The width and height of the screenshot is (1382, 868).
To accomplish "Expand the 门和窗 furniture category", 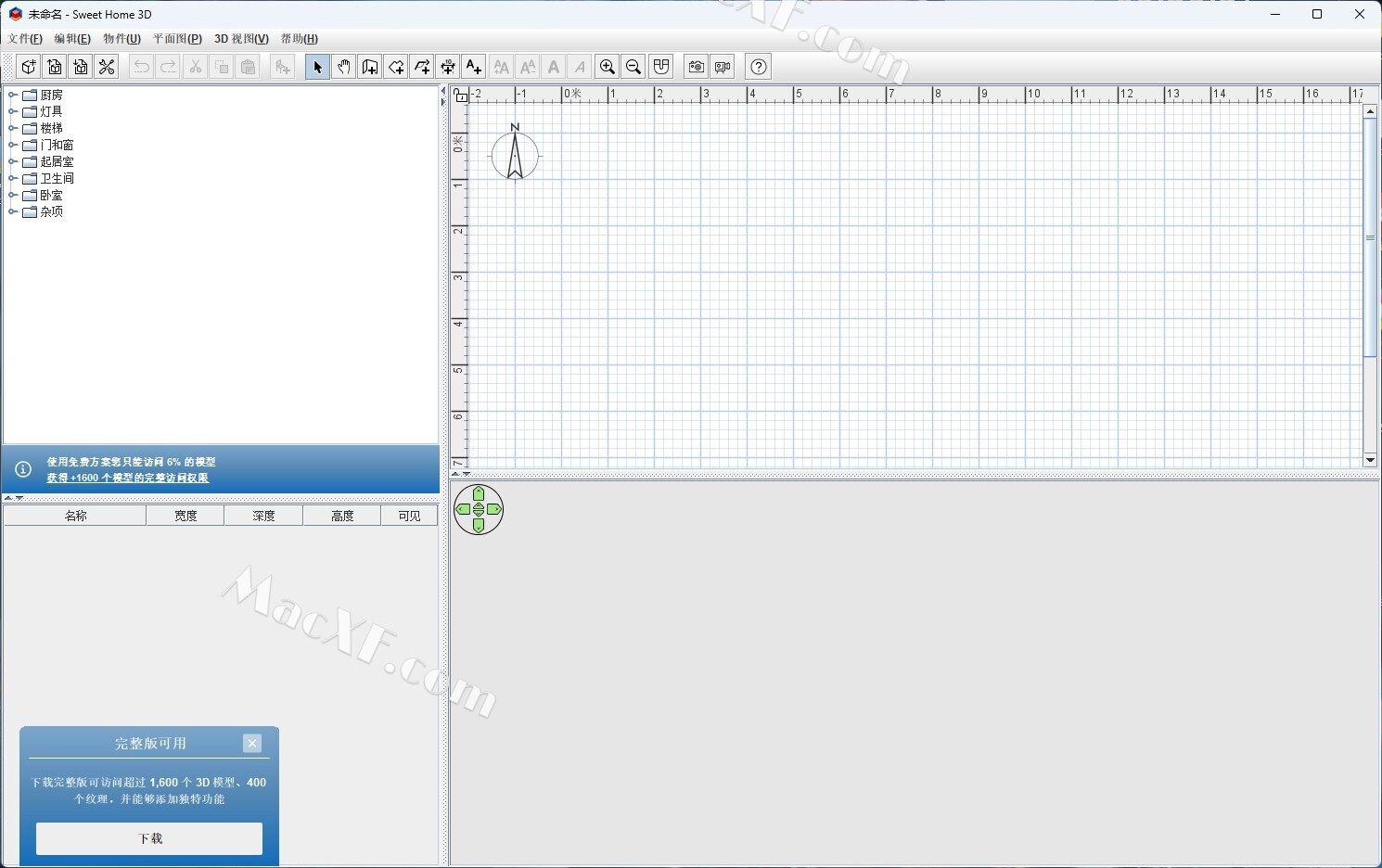I will click(13, 145).
